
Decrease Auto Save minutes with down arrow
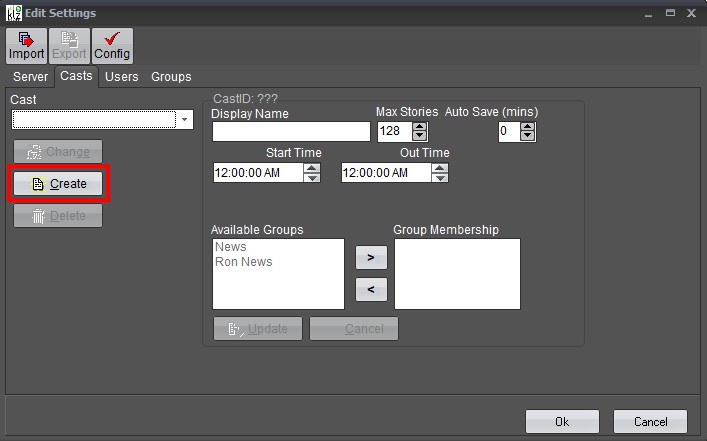click(528, 136)
